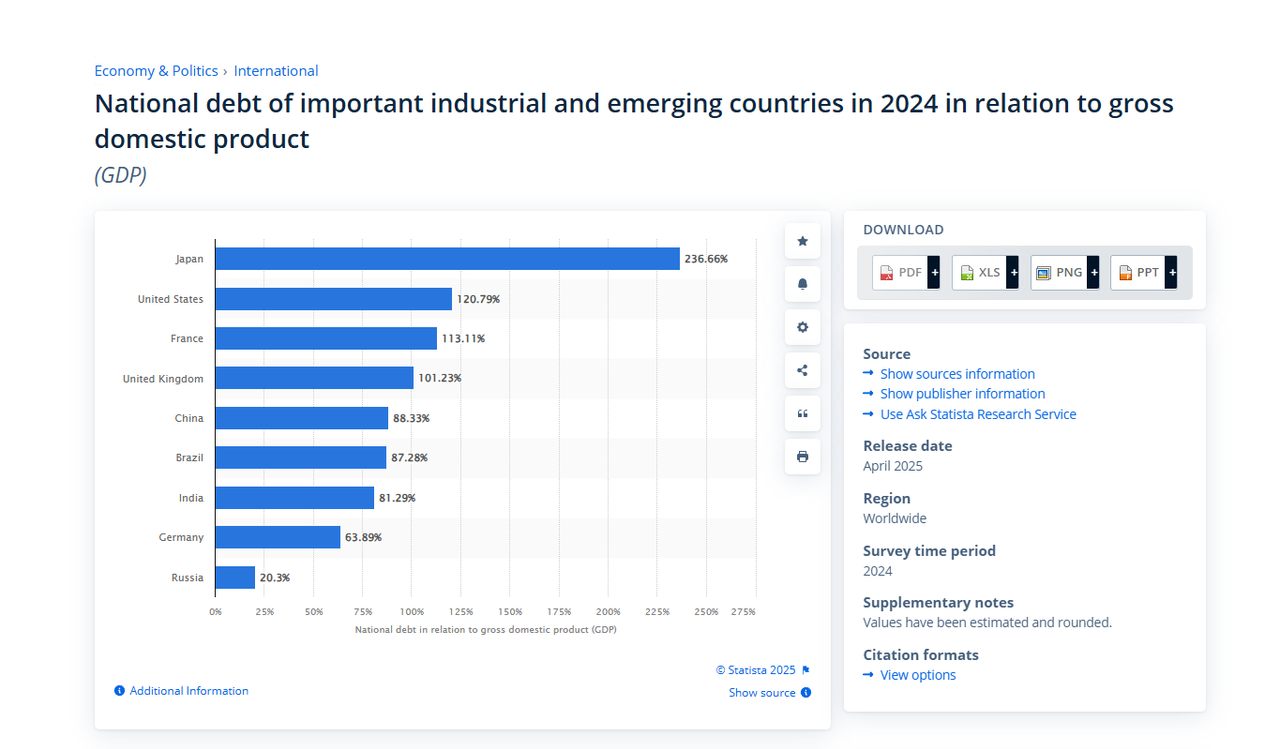Download the chart as PNG
This screenshot has width=1280, height=749.
(x=1065, y=272)
